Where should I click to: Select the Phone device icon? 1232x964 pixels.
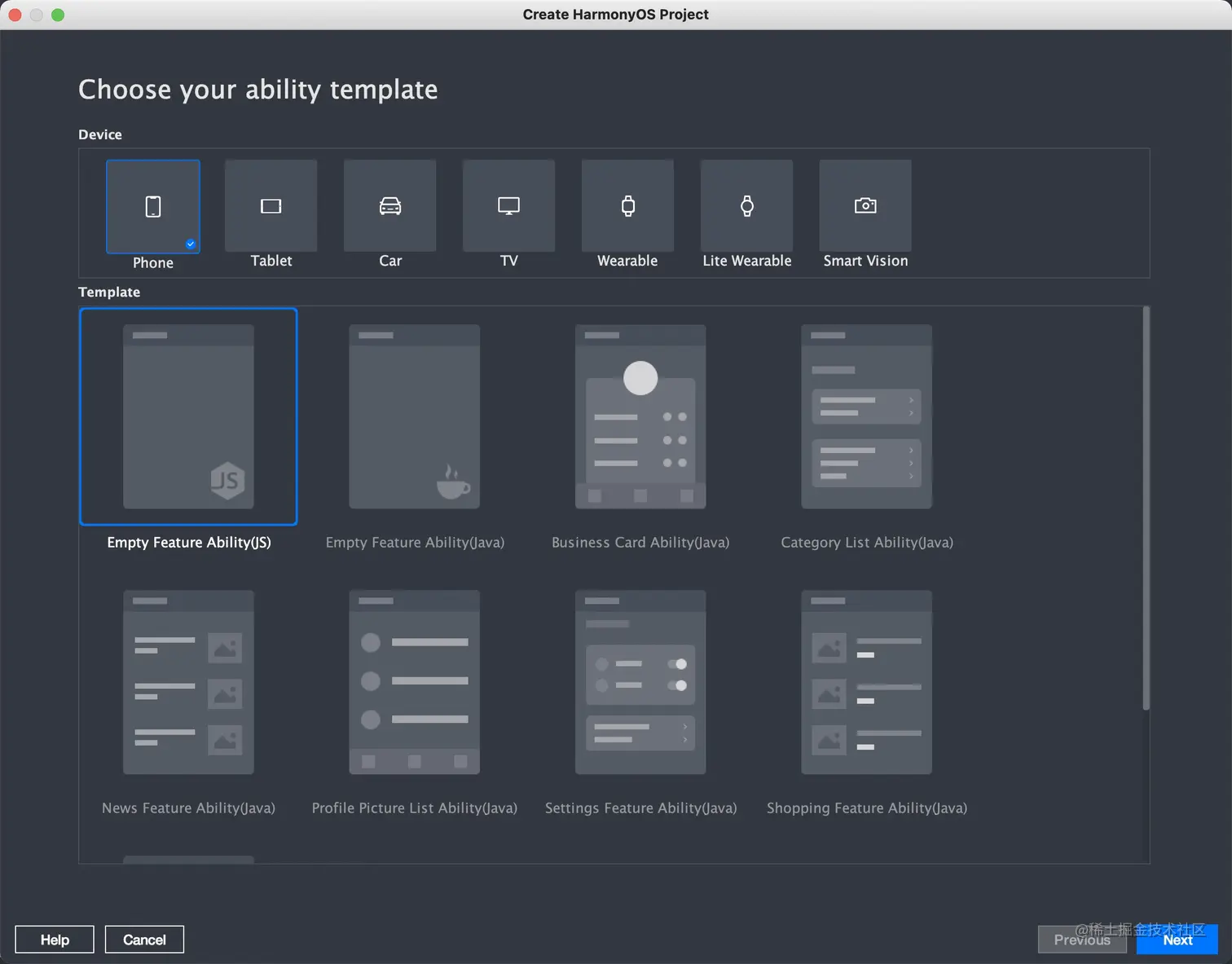[153, 206]
